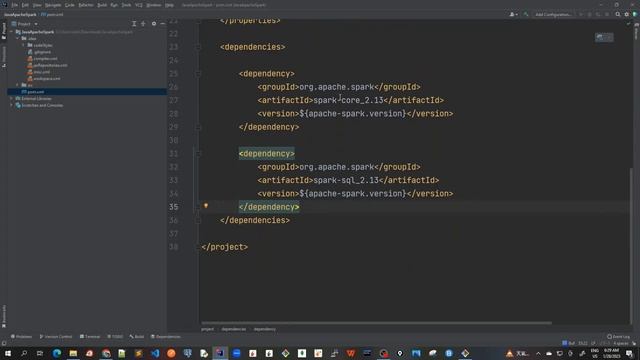
Task: Expand Scratches and Consoles node
Action: click(x=11, y=105)
